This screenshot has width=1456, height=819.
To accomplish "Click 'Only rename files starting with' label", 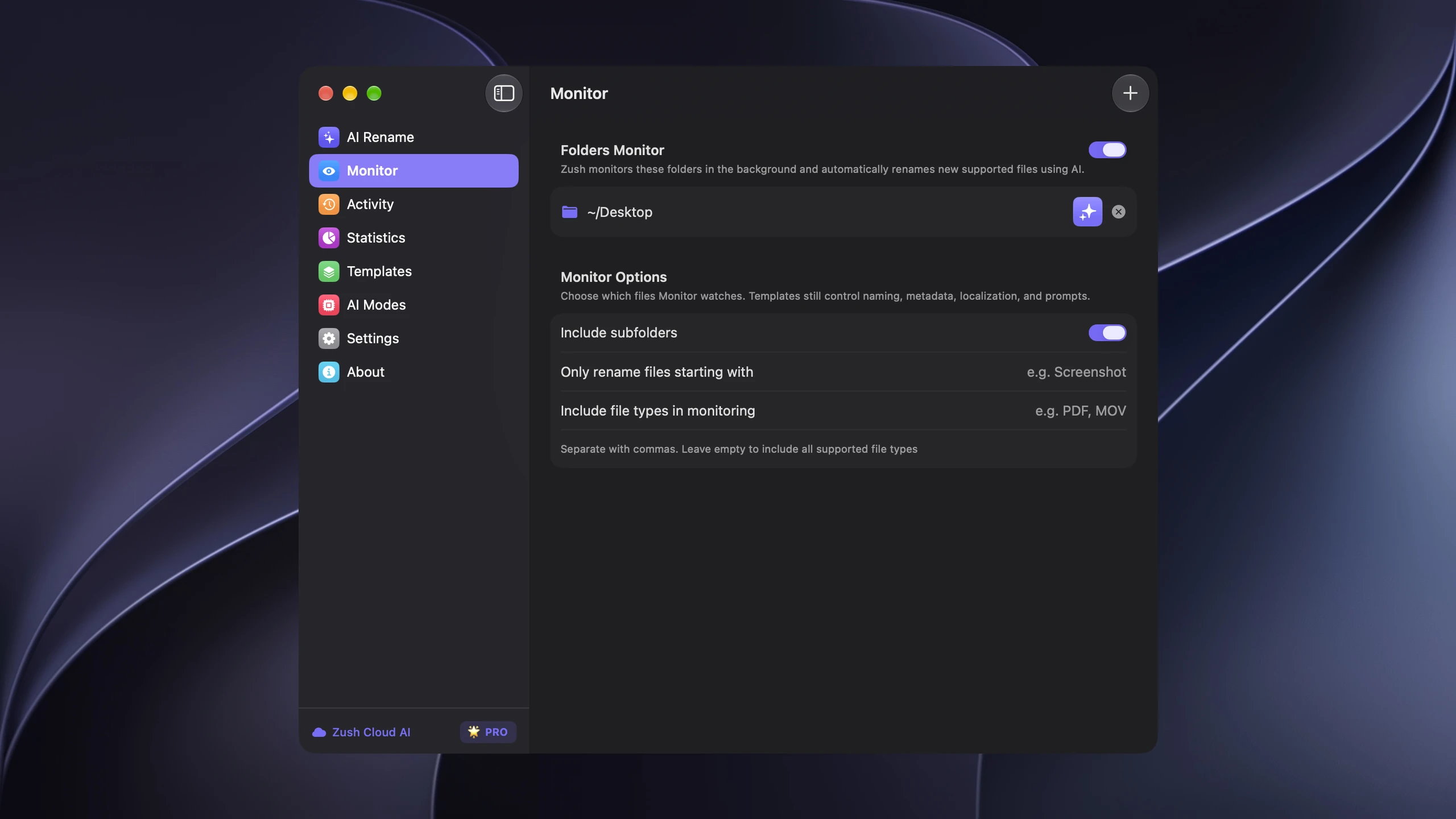I will pos(657,372).
